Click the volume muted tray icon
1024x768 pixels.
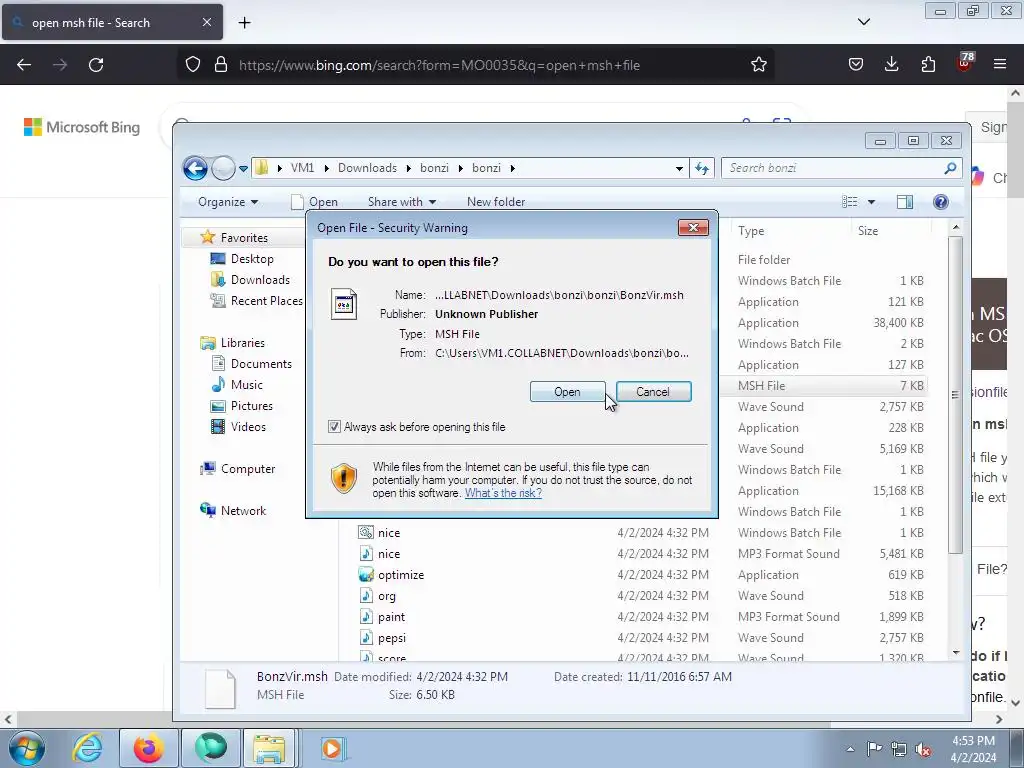(x=923, y=750)
